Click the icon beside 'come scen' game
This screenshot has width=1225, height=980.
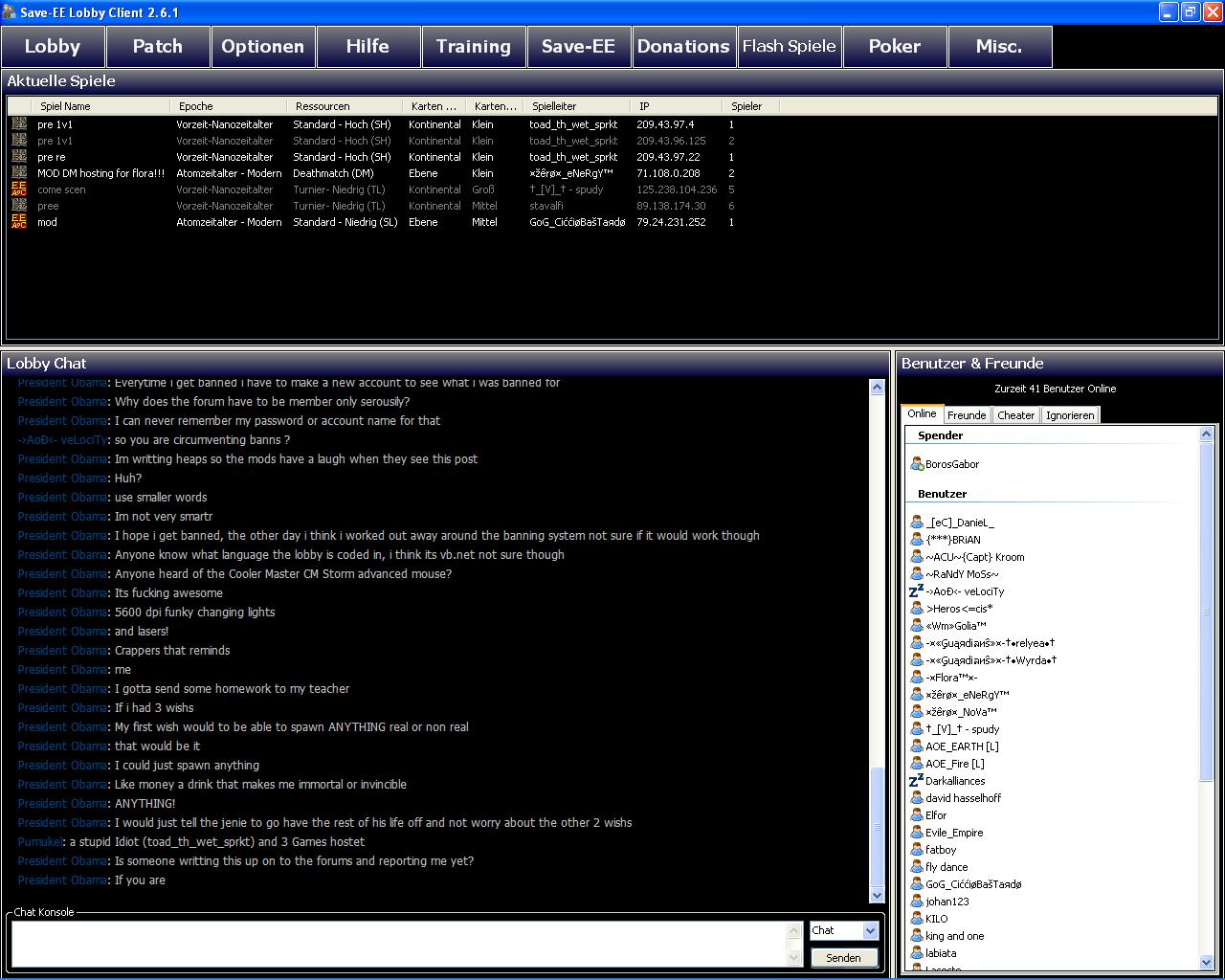click(x=19, y=189)
